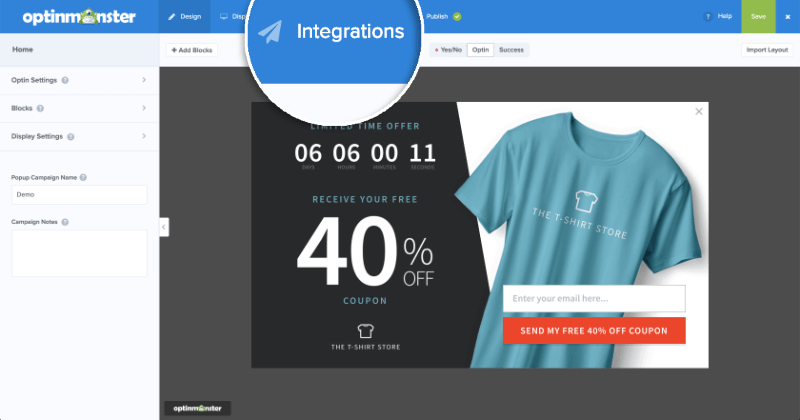
Task: Close the popup preview with X
Action: 698,112
